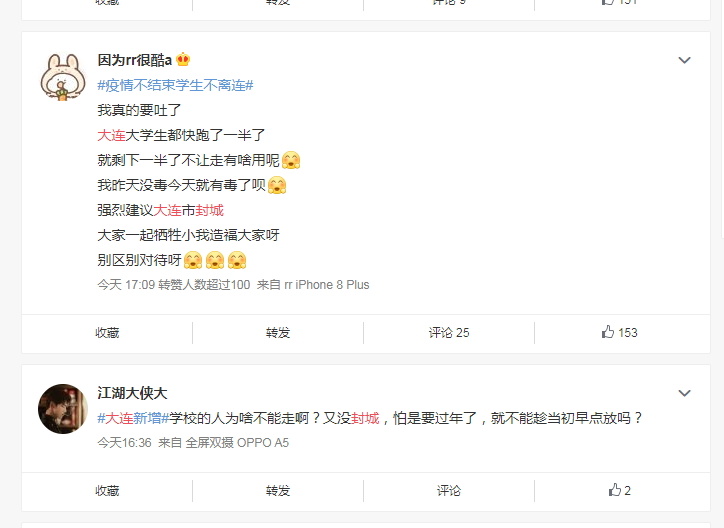The image size is (724, 528).
Task: Click 转发 on the 江湖大侠大 post
Action: click(278, 491)
